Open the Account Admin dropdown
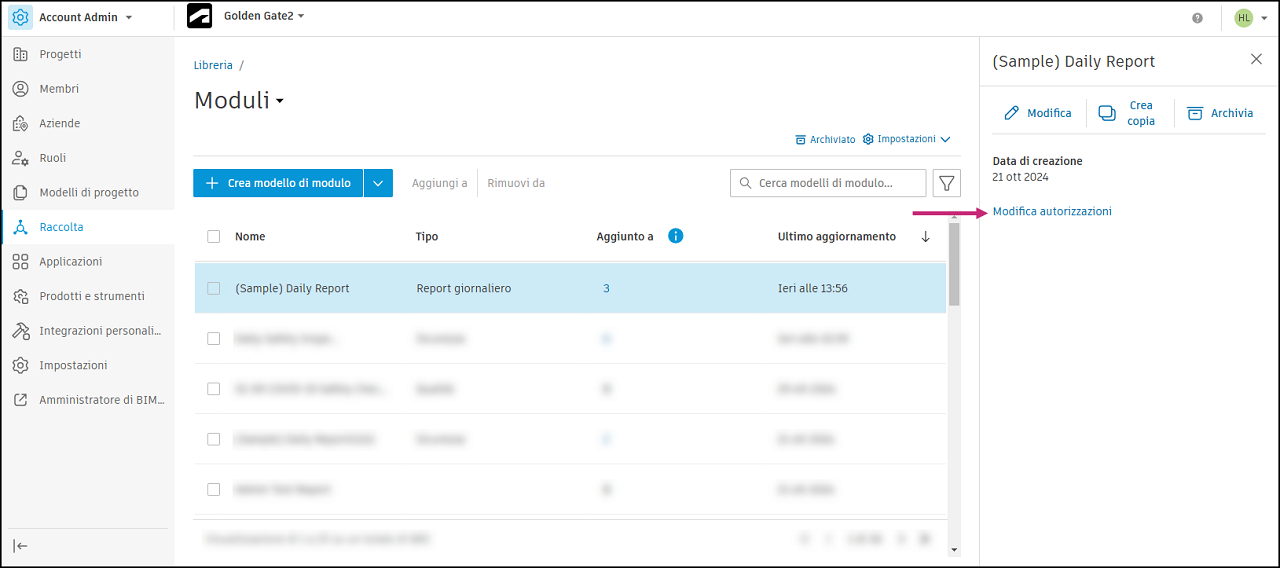Viewport: 1280px width, 568px height. coord(129,18)
